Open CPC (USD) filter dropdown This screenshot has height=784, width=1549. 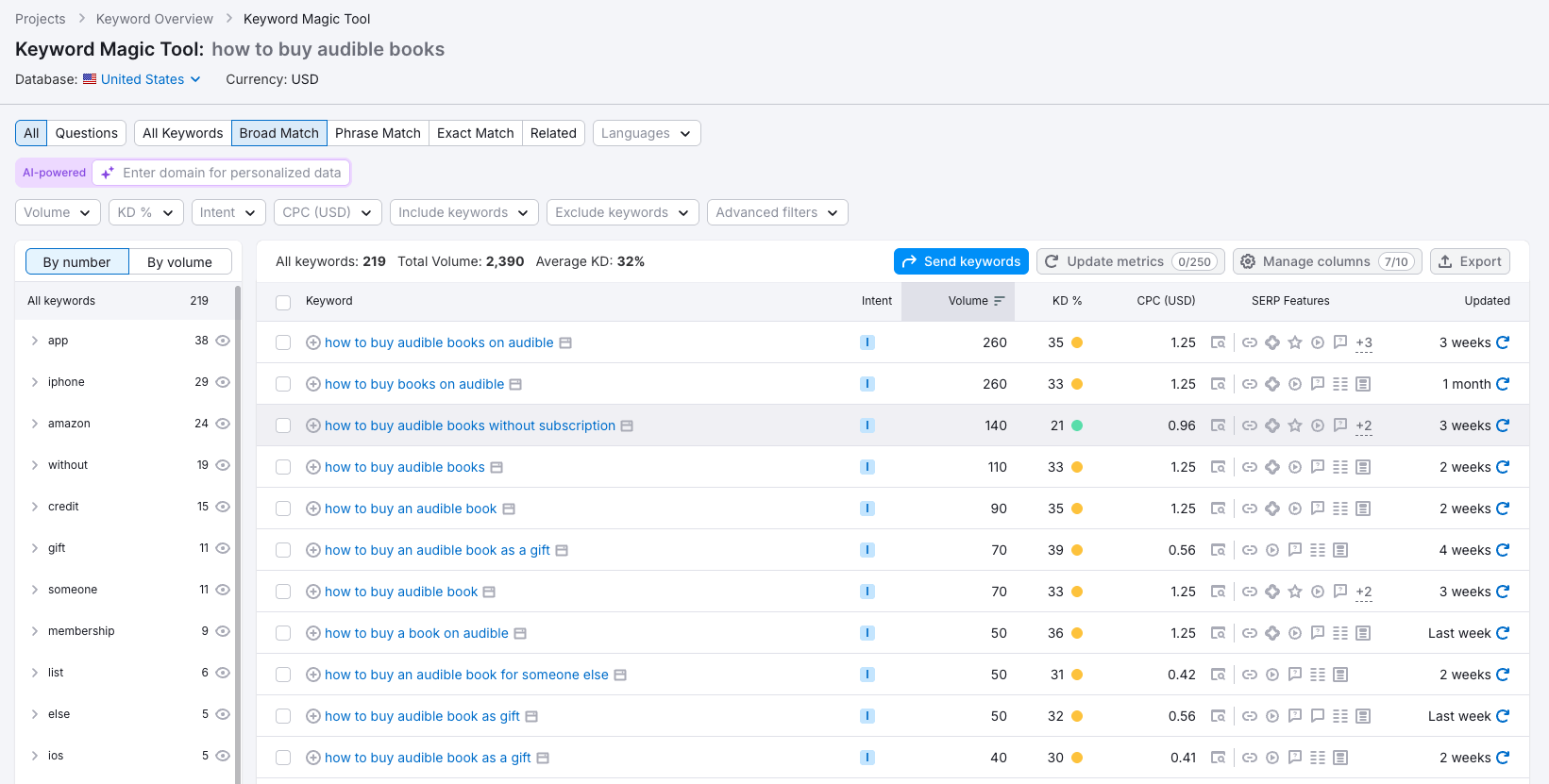pyautogui.click(x=328, y=212)
